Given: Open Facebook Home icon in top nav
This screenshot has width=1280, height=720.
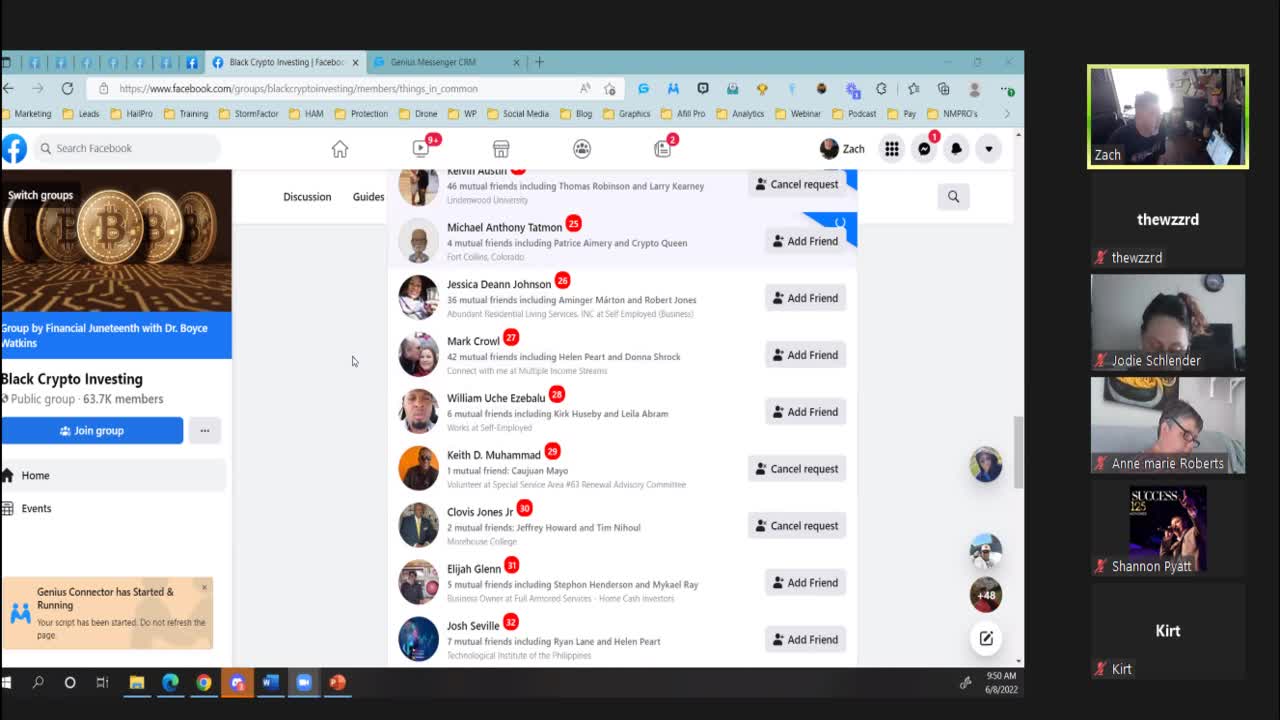Looking at the screenshot, I should coord(340,149).
